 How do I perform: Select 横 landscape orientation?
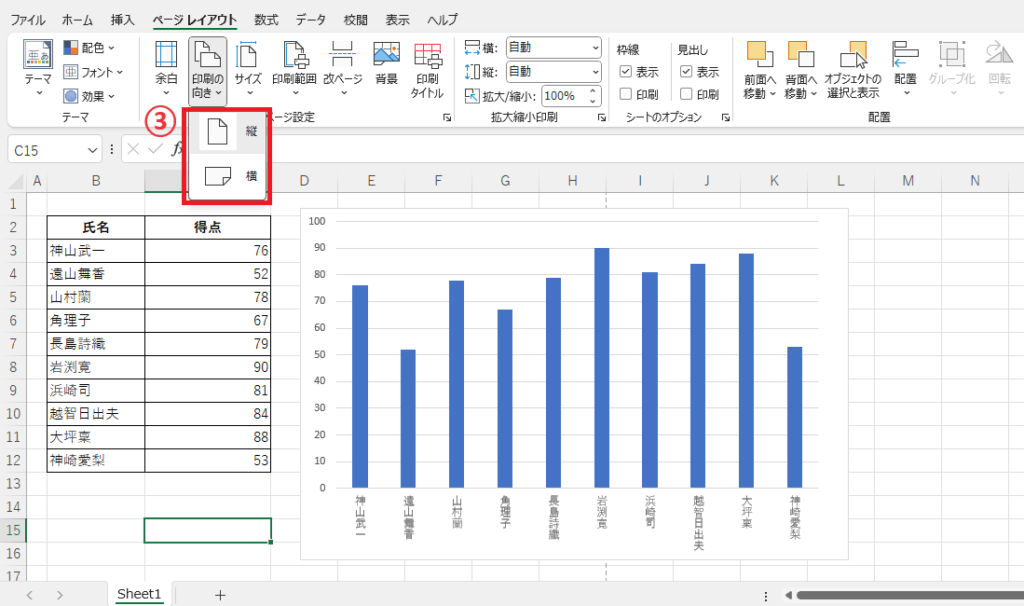pyautogui.click(x=228, y=176)
